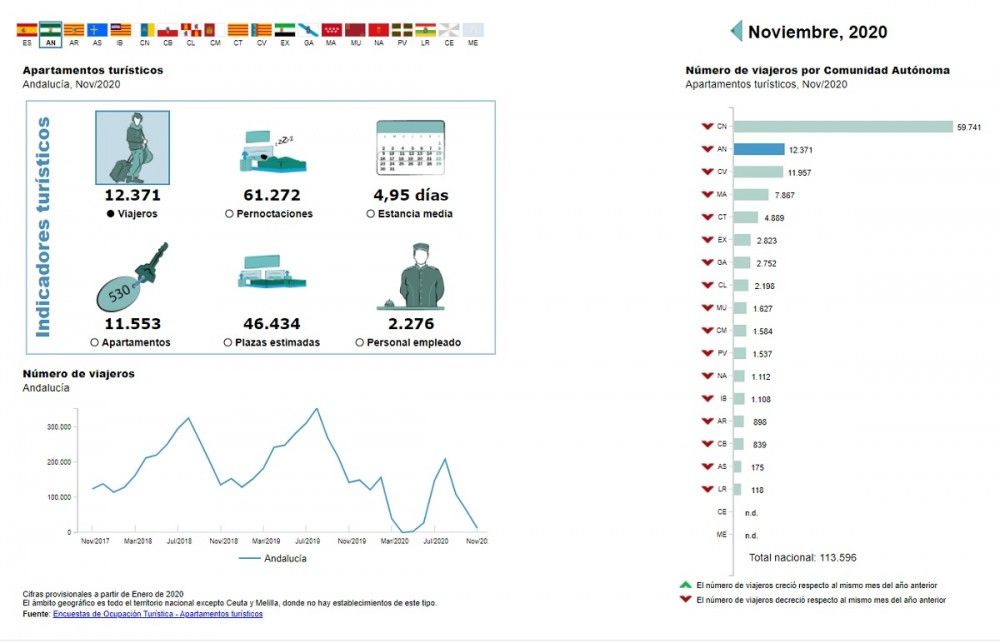Click the highlighted blue AN bar
Image resolution: width=1000 pixels, height=643 pixels.
[x=759, y=149]
